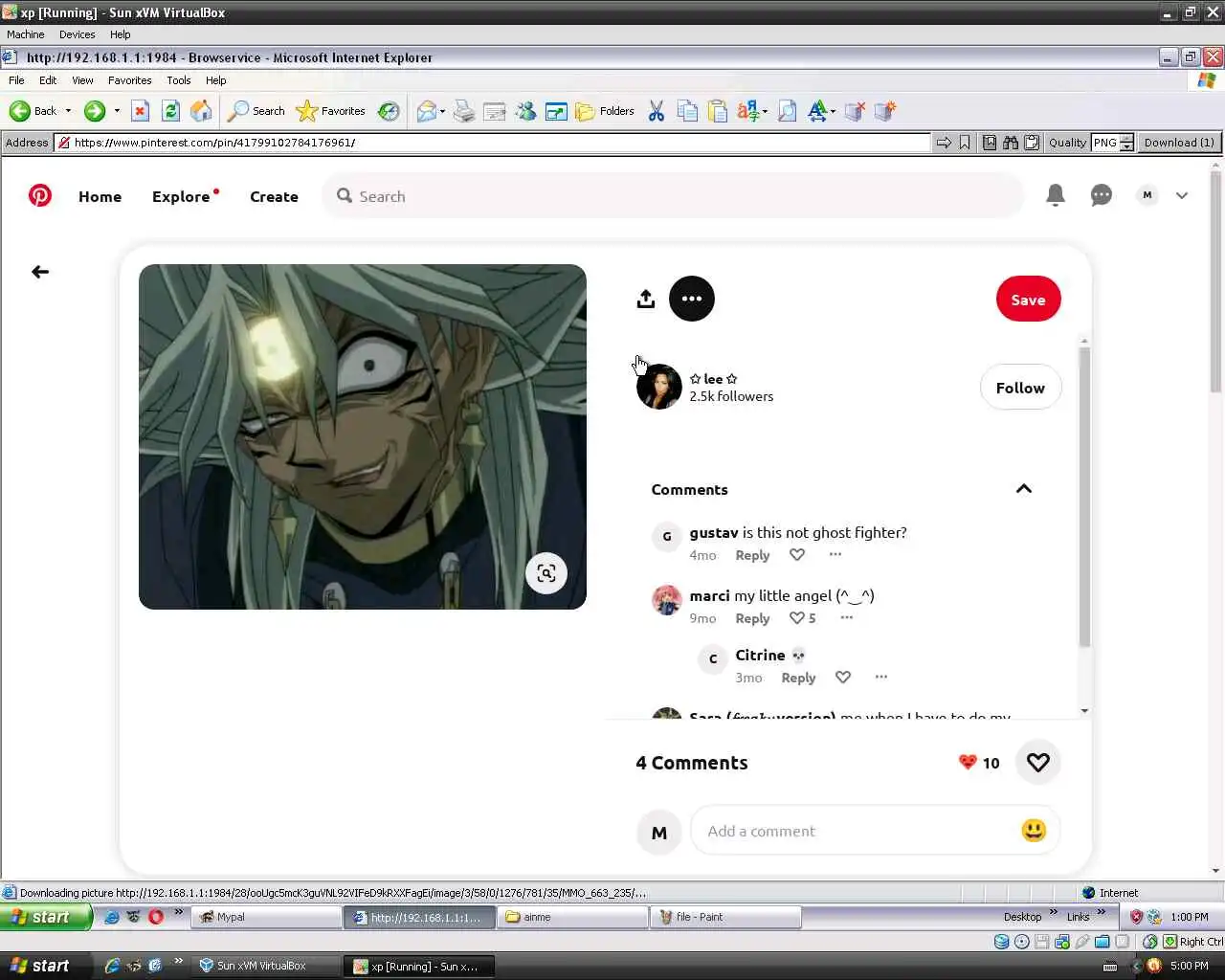
Task: Stop page loading with the red X
Action: coord(140,111)
